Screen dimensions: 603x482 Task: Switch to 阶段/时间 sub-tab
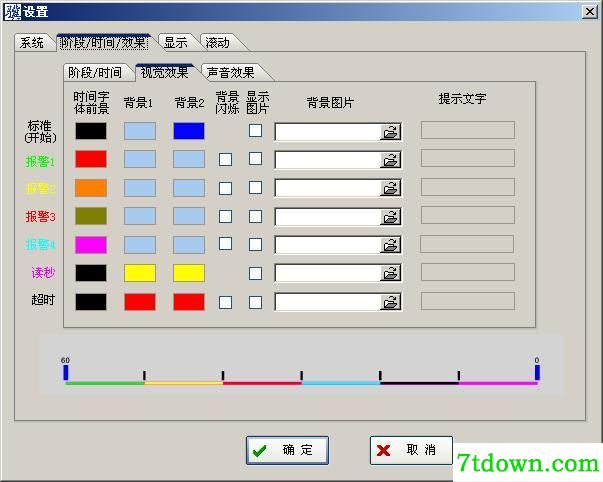coord(95,72)
